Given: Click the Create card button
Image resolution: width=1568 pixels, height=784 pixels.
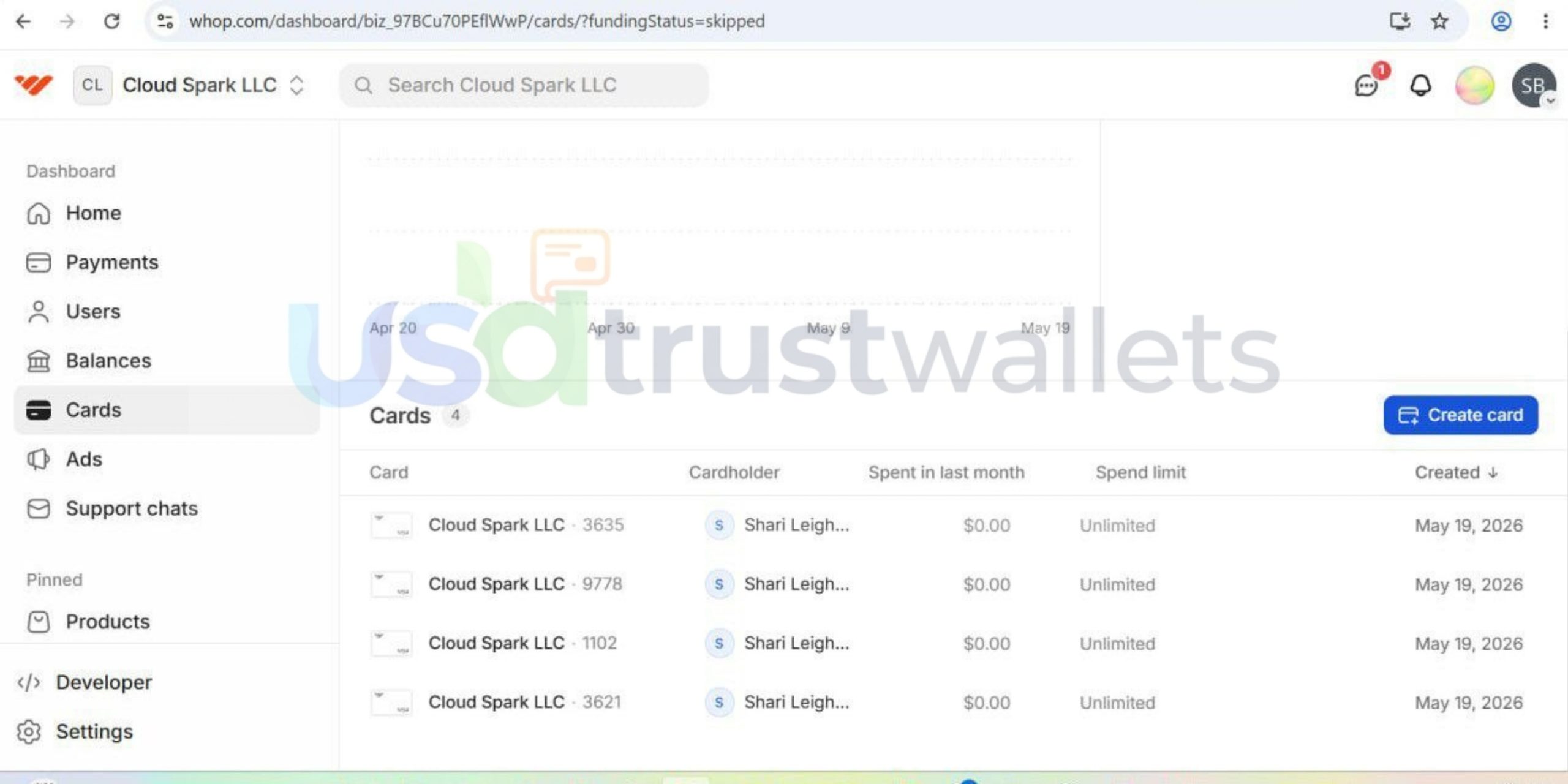Looking at the screenshot, I should click(1461, 415).
